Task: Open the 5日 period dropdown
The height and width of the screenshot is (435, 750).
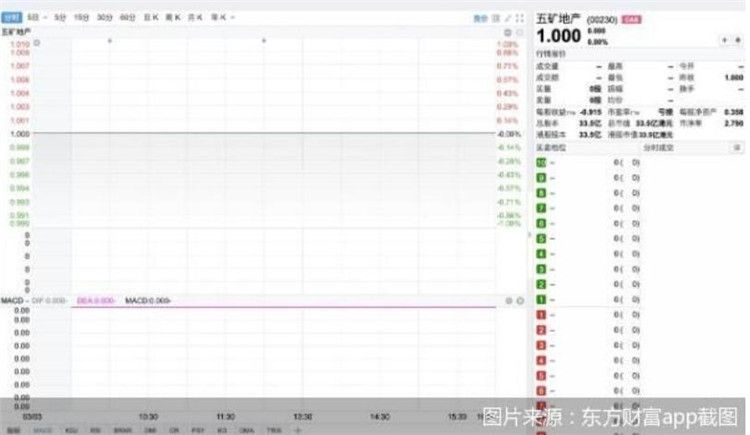Action: coord(37,18)
